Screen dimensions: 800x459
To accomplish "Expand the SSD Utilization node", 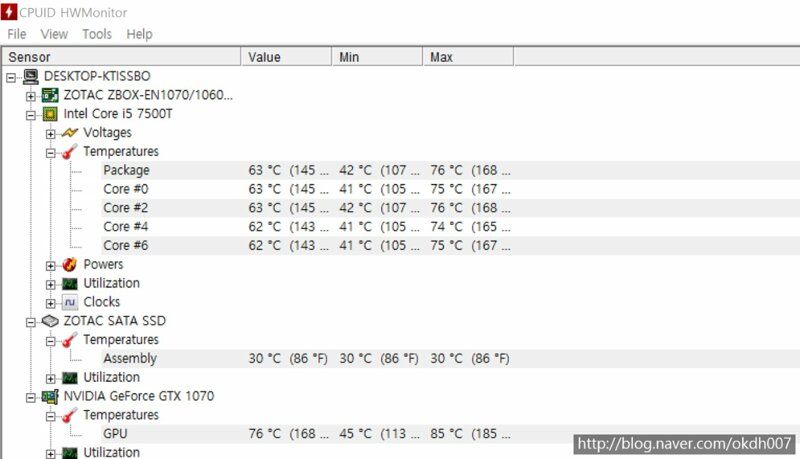I will click(x=51, y=379).
